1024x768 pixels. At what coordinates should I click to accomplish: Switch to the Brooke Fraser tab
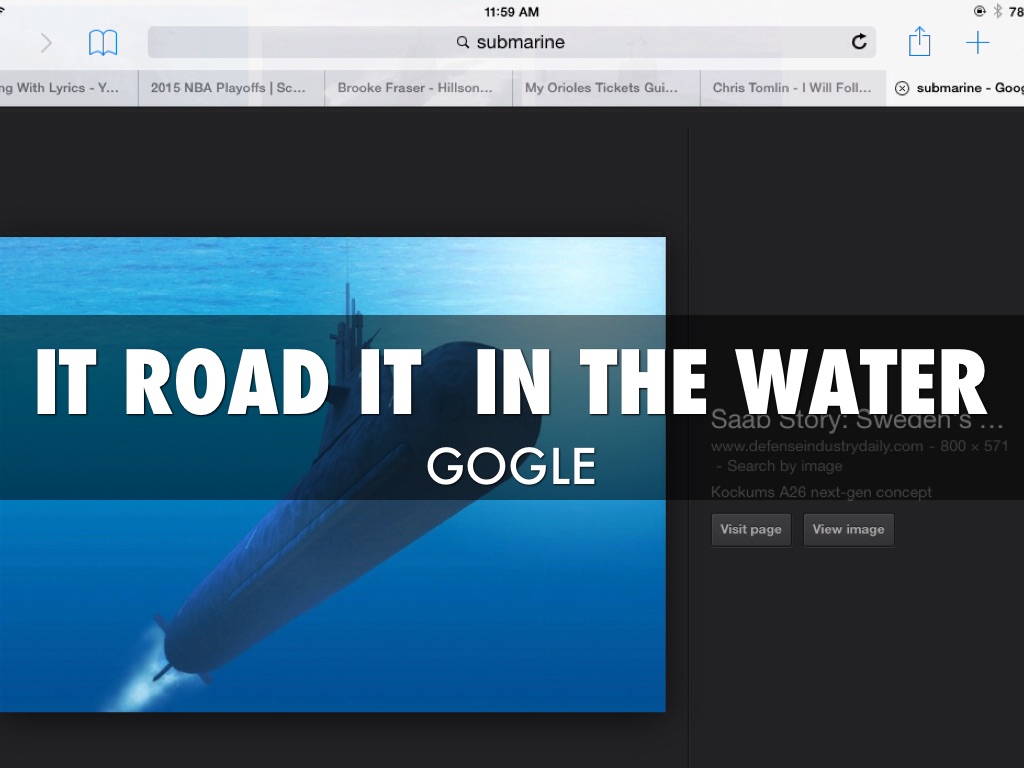coord(415,88)
